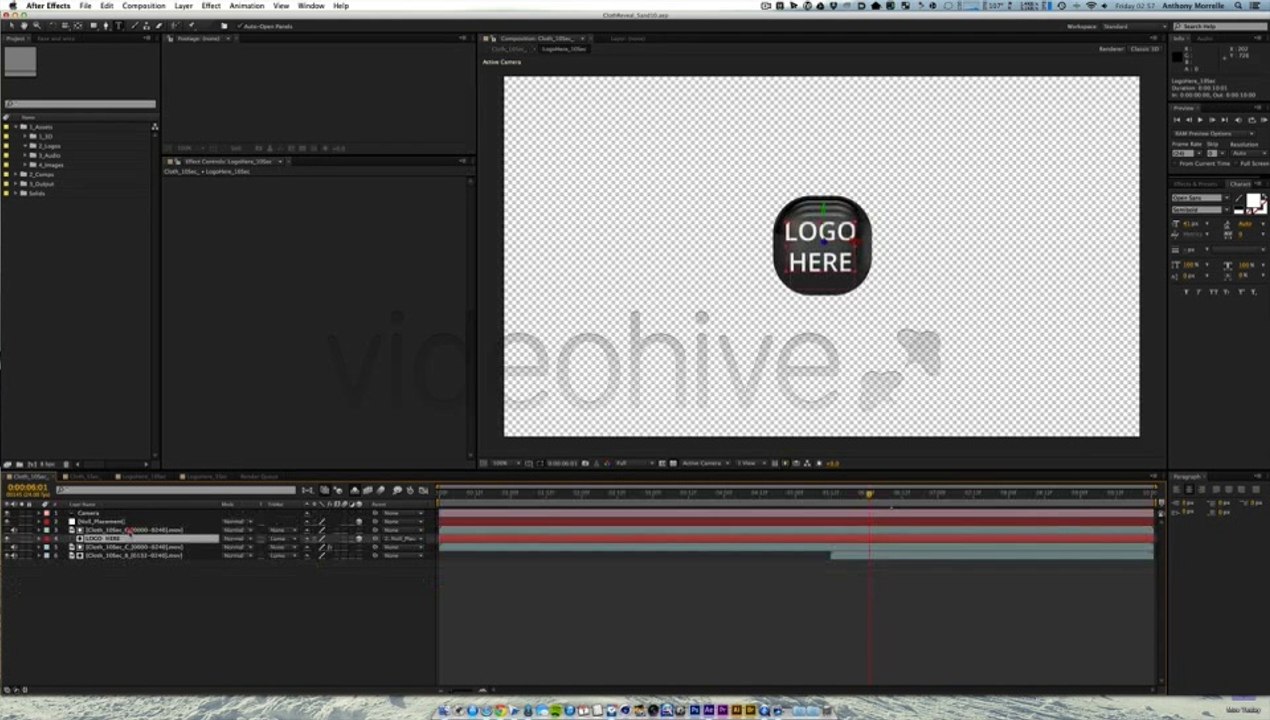Open Trash in the Dock
The width and height of the screenshot is (1270, 720).
pyautogui.click(x=825, y=710)
